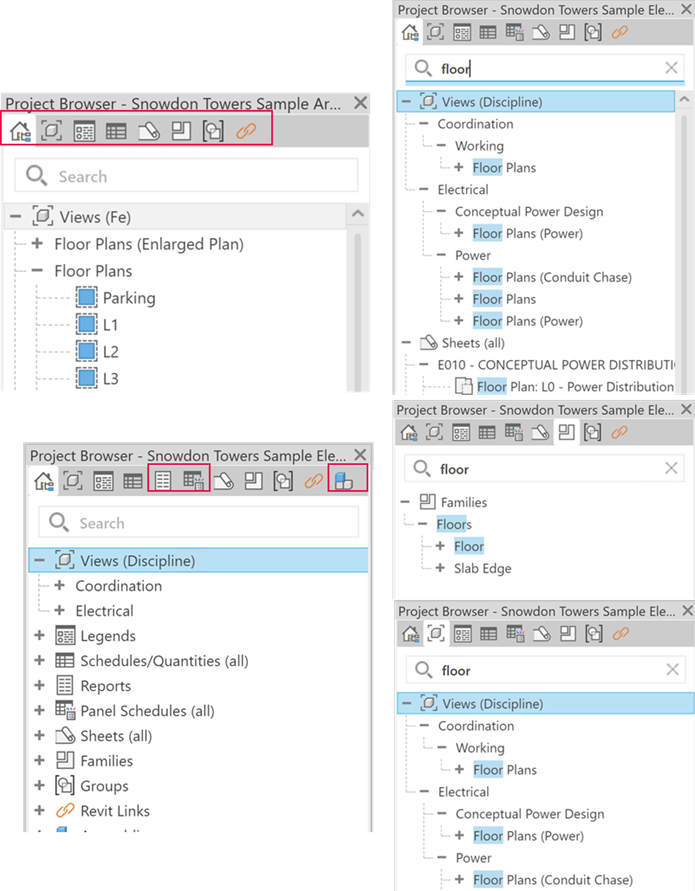Screen dimensions: 695x891
Task: Filter by Views icon in Architecture sample browser
Action: tap(52, 131)
